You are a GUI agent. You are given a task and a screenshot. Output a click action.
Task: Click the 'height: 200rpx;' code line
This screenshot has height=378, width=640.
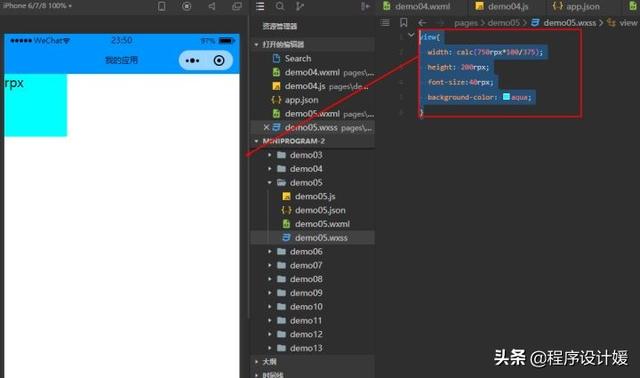tap(458, 67)
